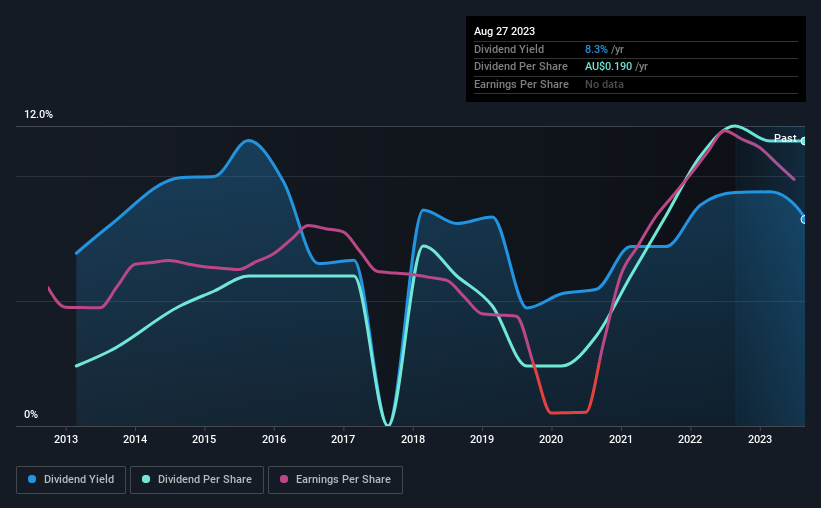Toggle the Dividend Yield legend button

[x=71, y=480]
